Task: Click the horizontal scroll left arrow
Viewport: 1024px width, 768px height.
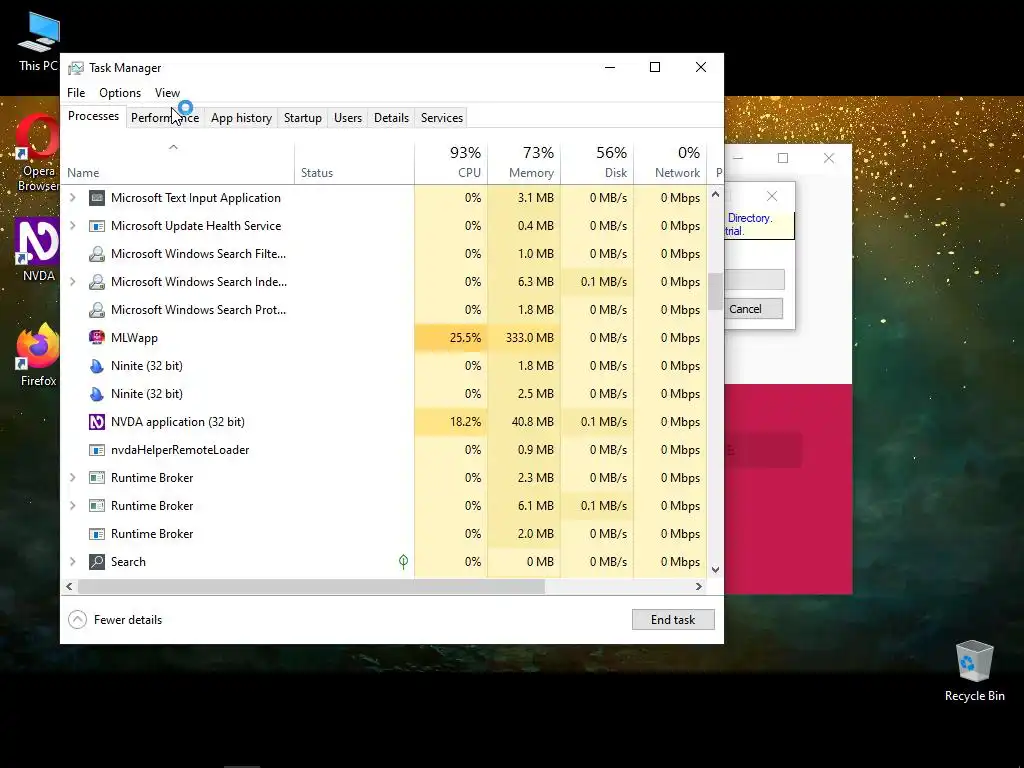Action: [x=69, y=586]
